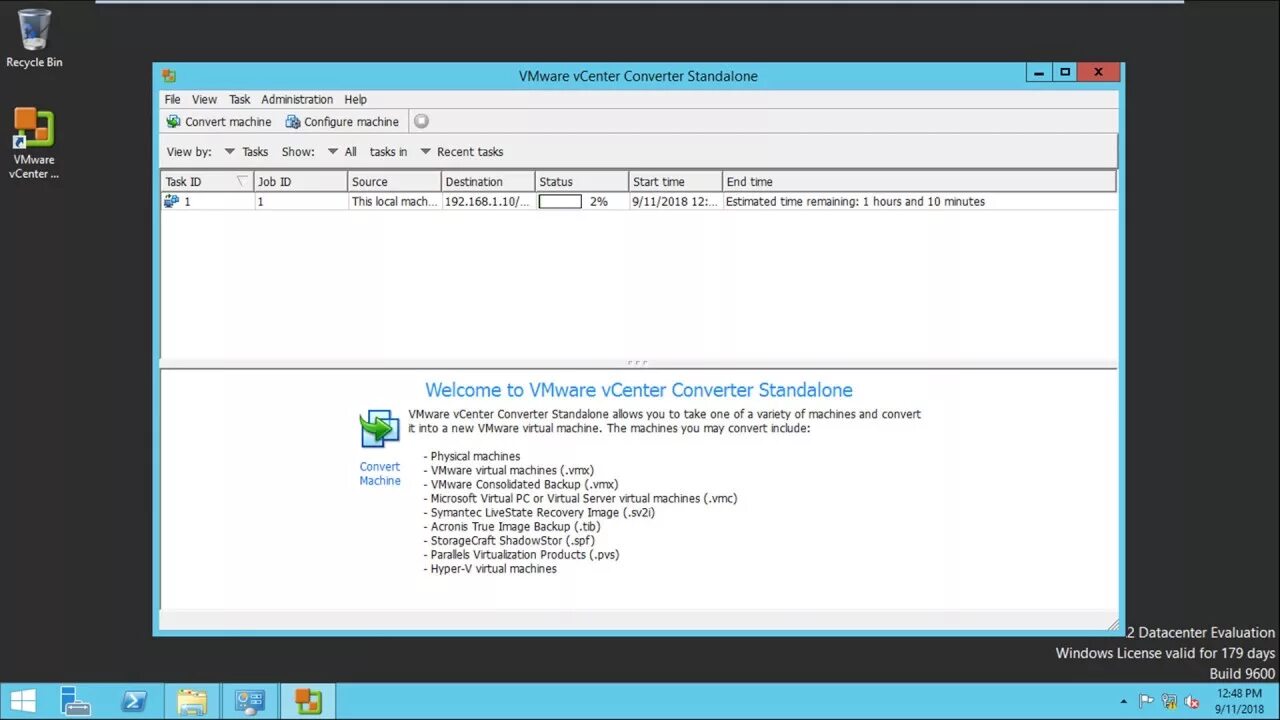
Task: Open Server Manager from the taskbar
Action: [75, 701]
